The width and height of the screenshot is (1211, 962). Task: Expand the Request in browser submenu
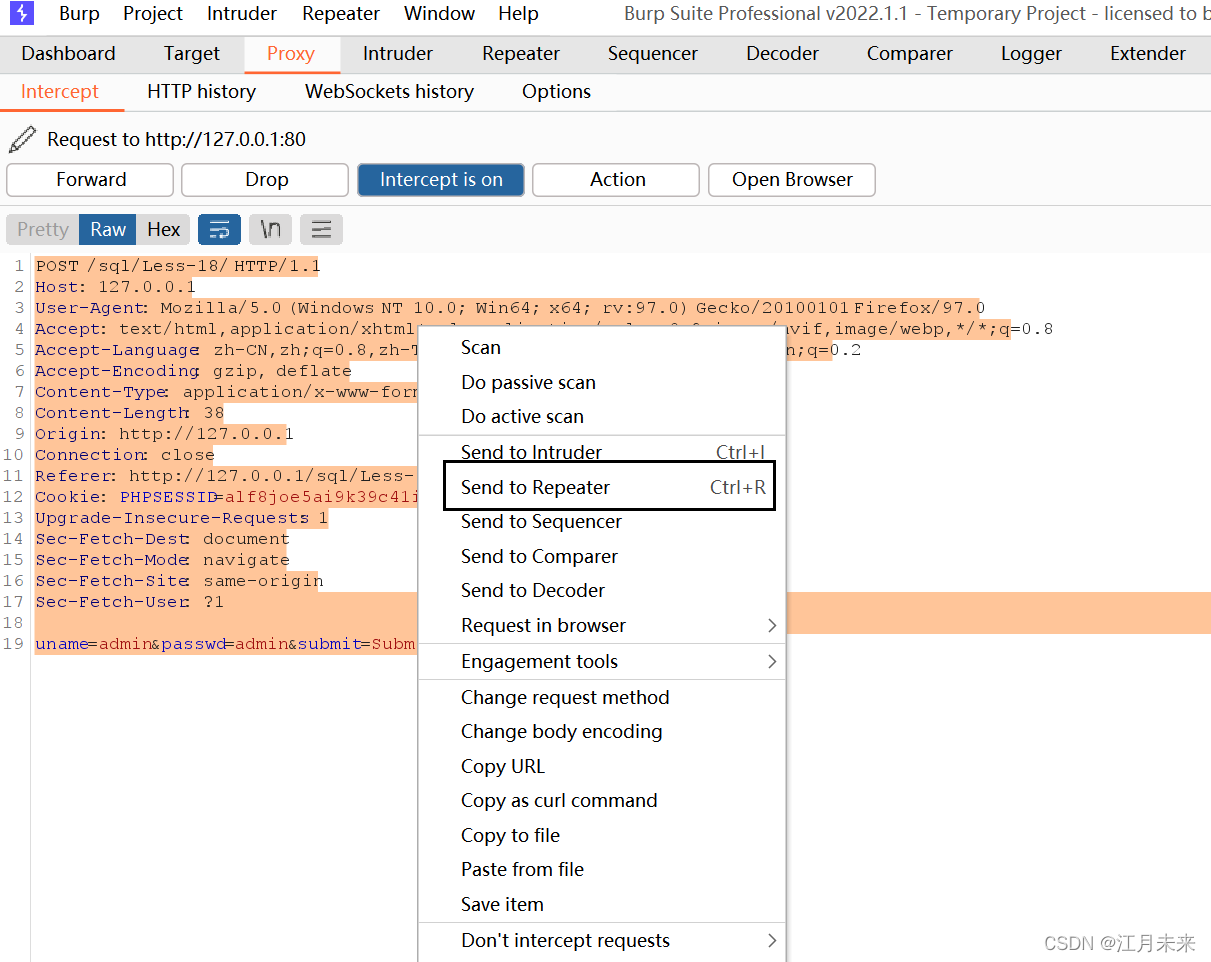602,625
